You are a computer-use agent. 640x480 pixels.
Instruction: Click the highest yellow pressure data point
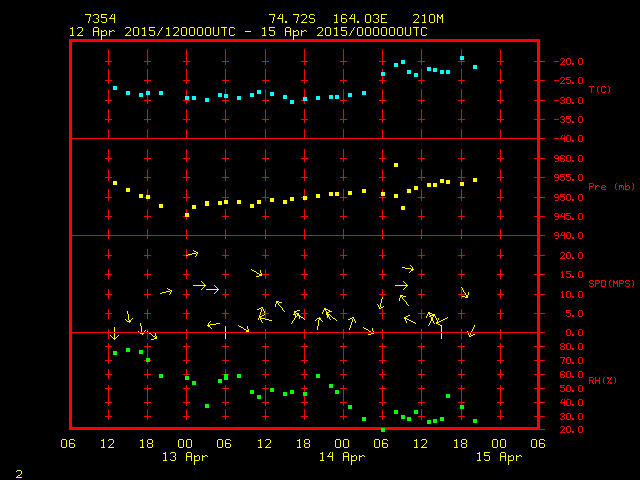coord(397,164)
